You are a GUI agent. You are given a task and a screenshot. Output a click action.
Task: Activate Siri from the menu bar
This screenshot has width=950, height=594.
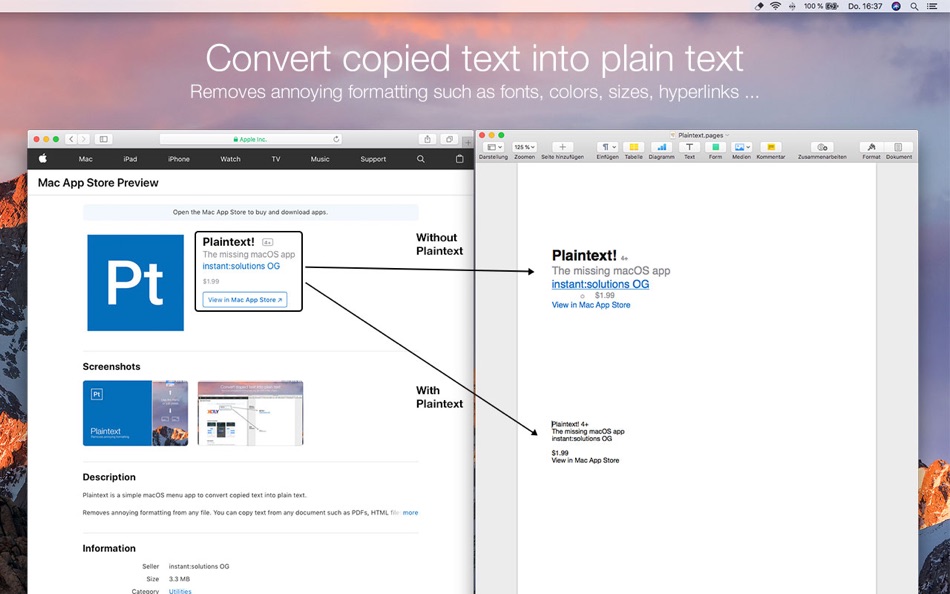tap(896, 6)
